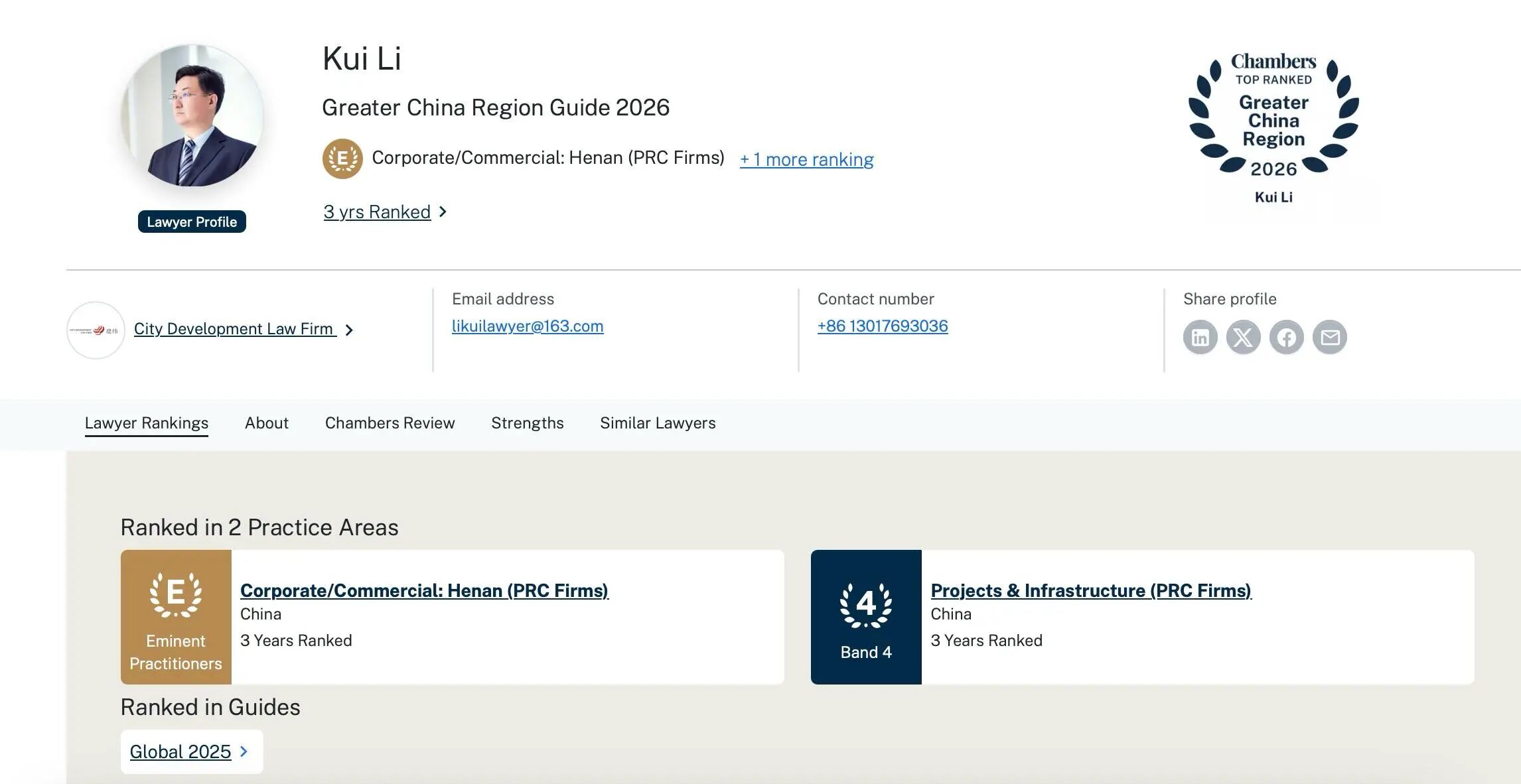Screen dimensions: 1521x784
Task: Share profile on LinkedIn icon
Action: tap(1200, 338)
